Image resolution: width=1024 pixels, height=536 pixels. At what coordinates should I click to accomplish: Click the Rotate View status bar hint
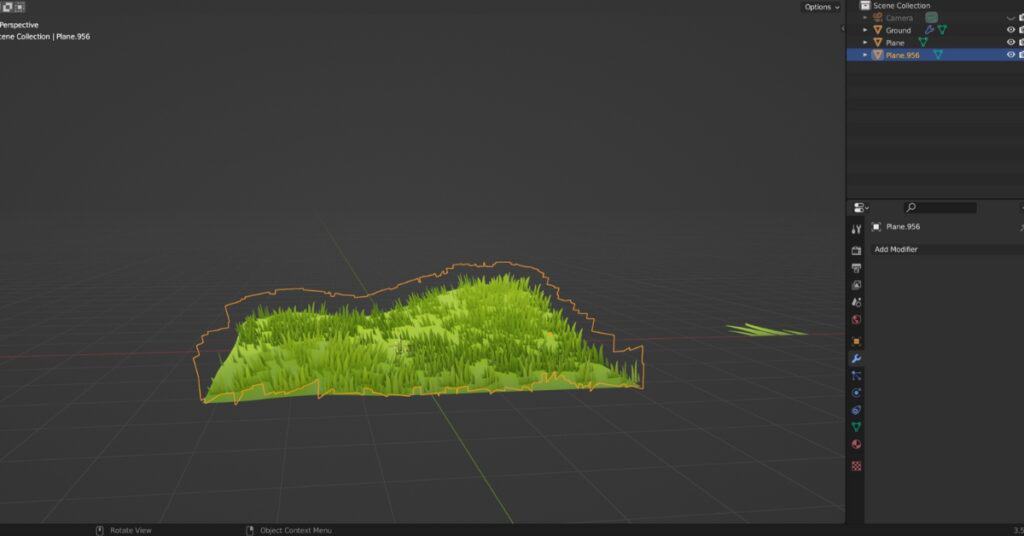pos(131,530)
